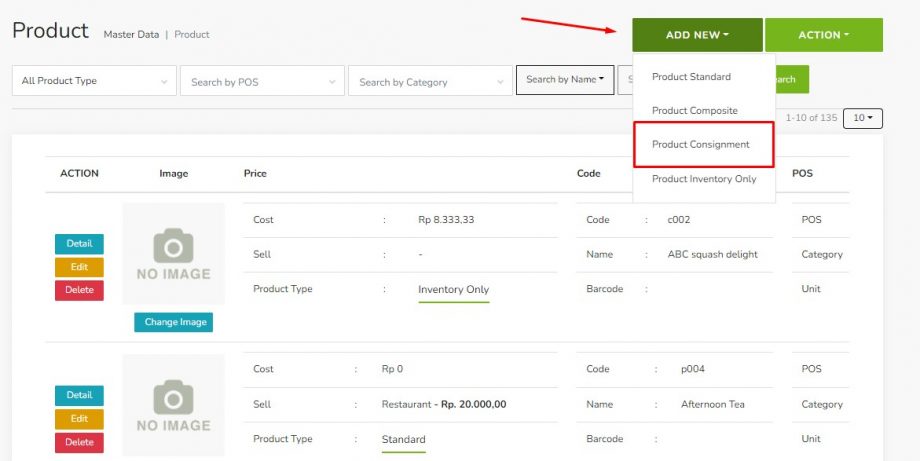The height and width of the screenshot is (461, 920).
Task: Click the Inventory Only product type value
Action: pyautogui.click(x=454, y=289)
